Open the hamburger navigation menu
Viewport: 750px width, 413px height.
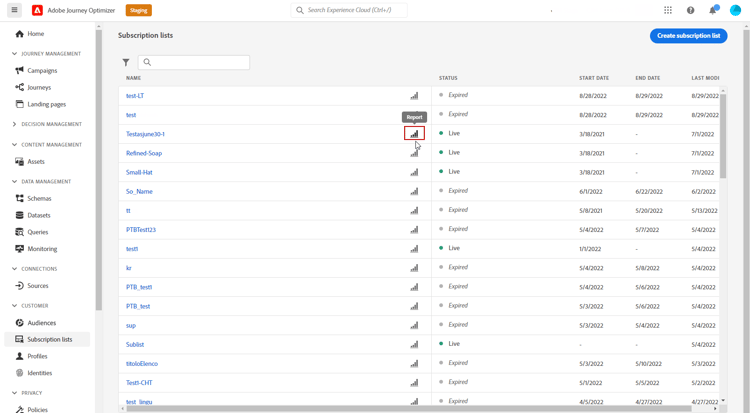click(14, 10)
